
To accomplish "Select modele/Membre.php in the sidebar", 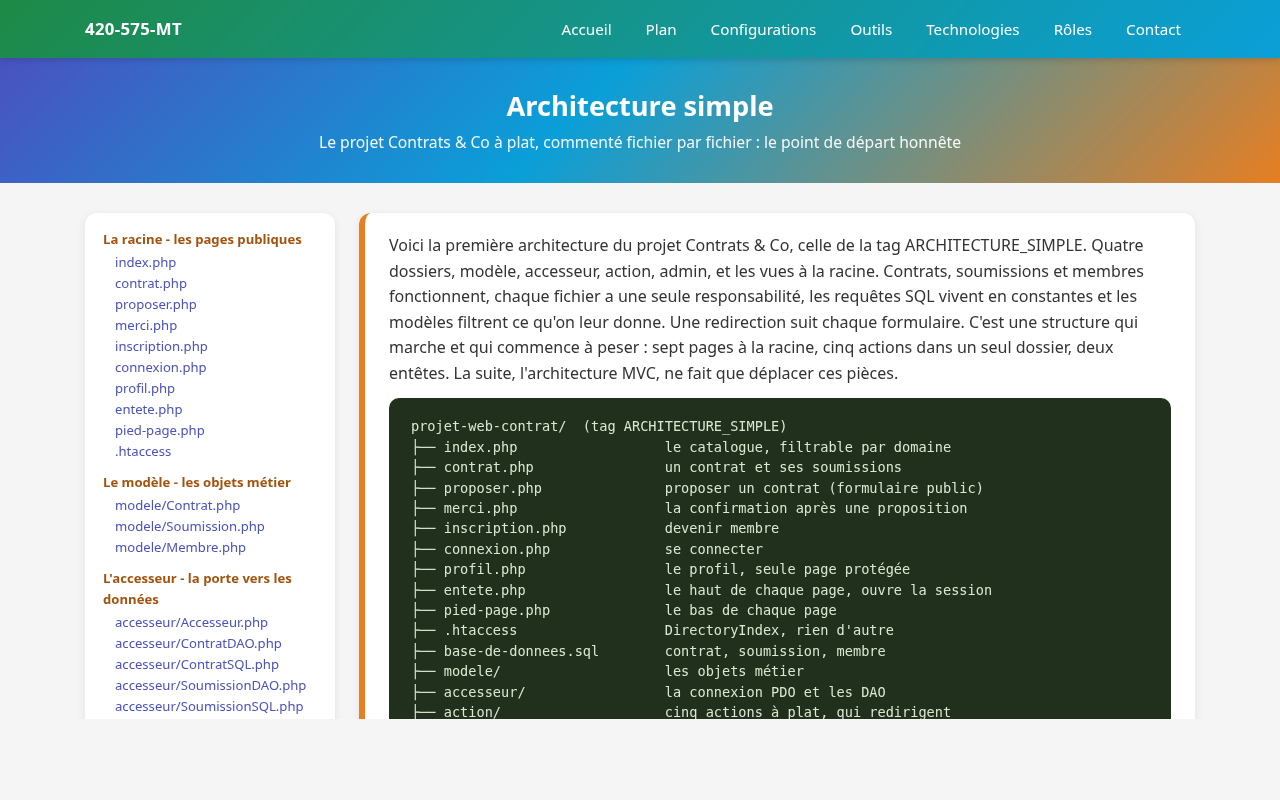I will pyautogui.click(x=180, y=547).
